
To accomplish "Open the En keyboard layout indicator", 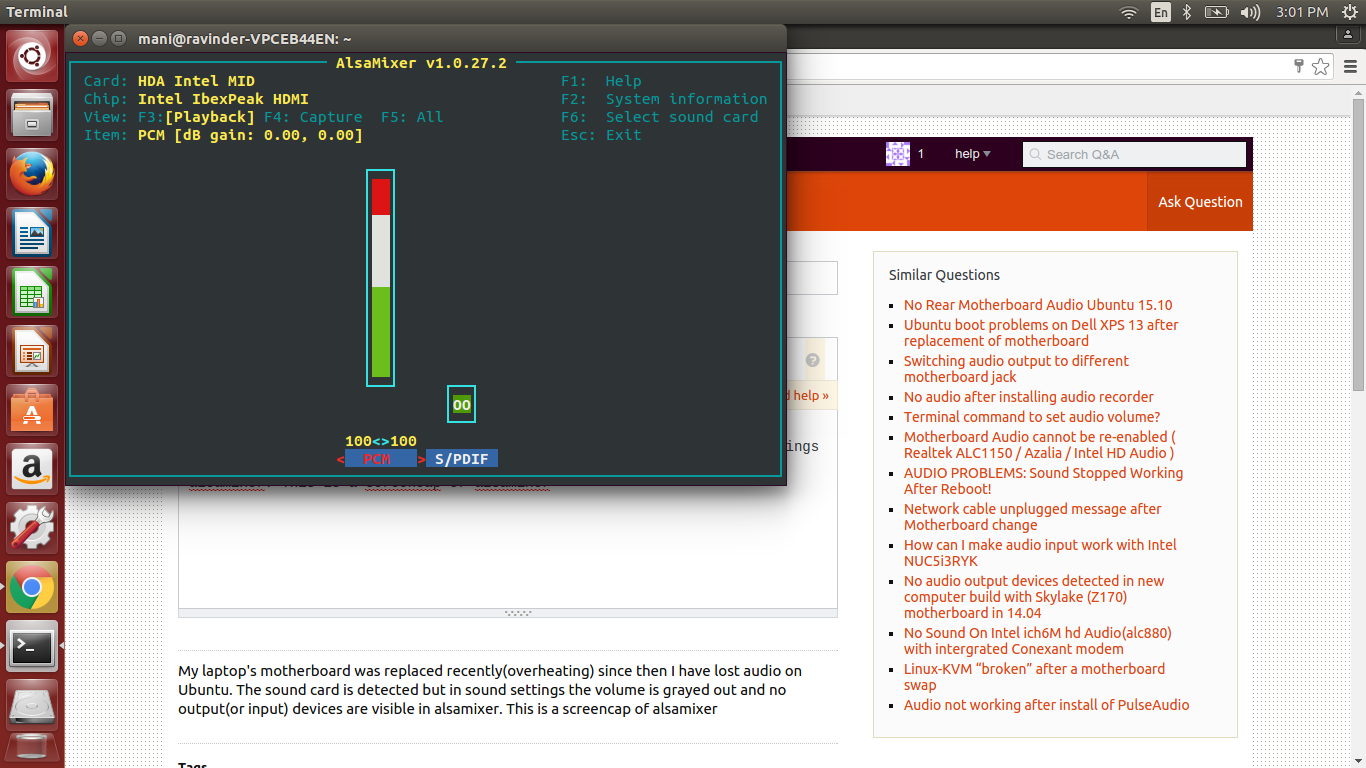I will point(1160,12).
